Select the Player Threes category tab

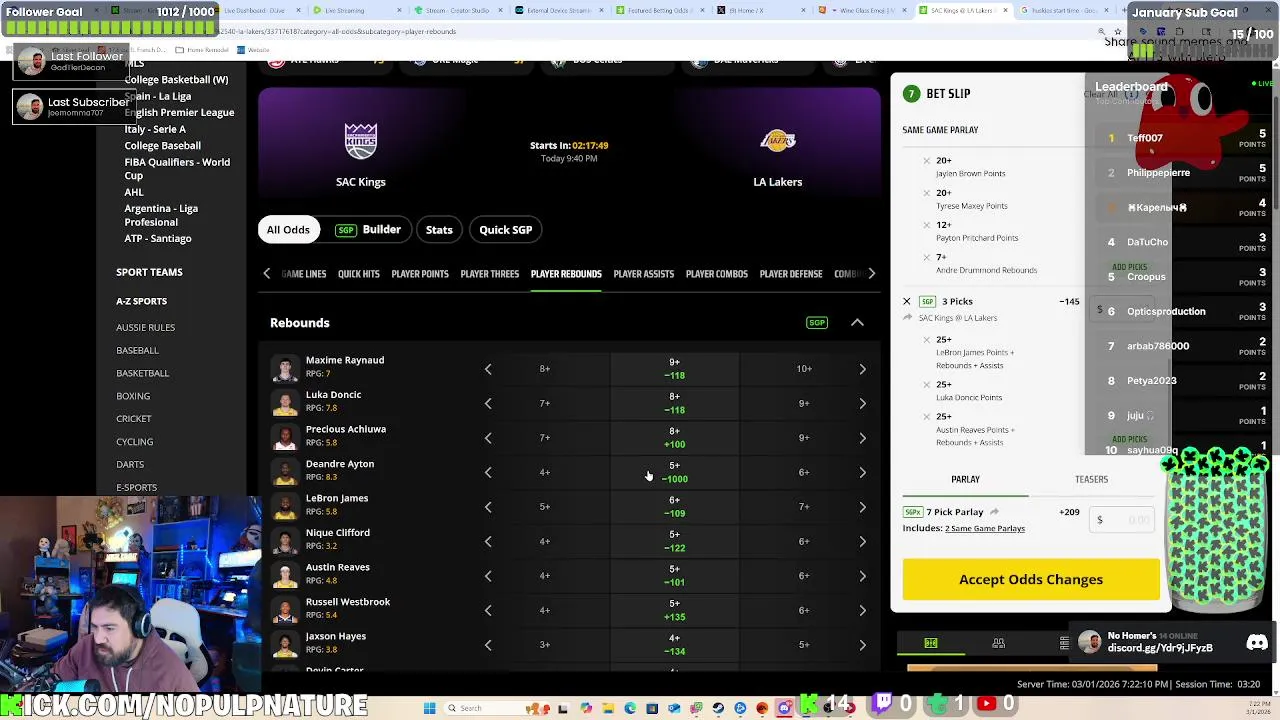(490, 274)
